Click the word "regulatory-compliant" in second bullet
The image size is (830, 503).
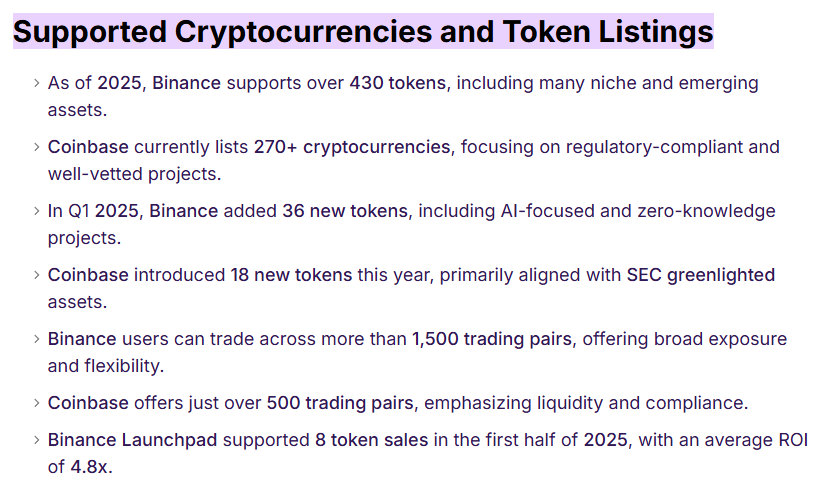654,147
